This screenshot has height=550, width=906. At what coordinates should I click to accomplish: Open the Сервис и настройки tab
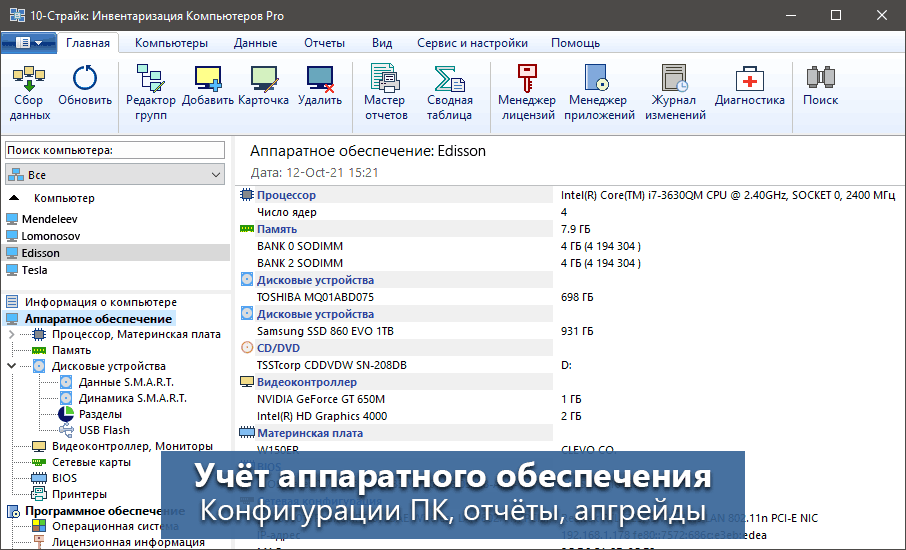coord(472,43)
